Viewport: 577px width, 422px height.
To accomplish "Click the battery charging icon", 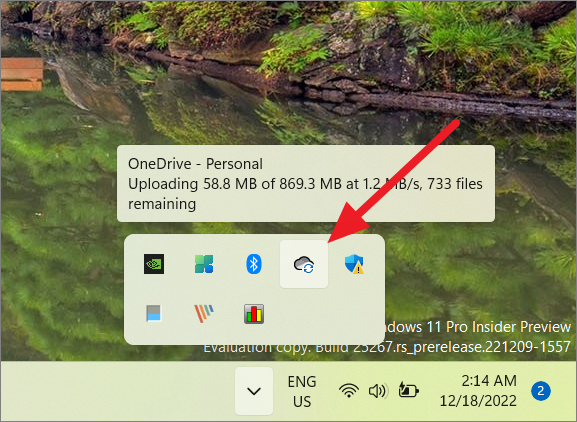I will [x=408, y=390].
